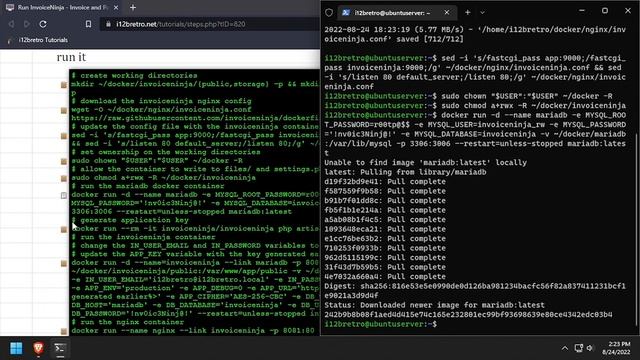This screenshot has height=360, width=640.
Task: Click the network icon in system tray
Action: 578,348
